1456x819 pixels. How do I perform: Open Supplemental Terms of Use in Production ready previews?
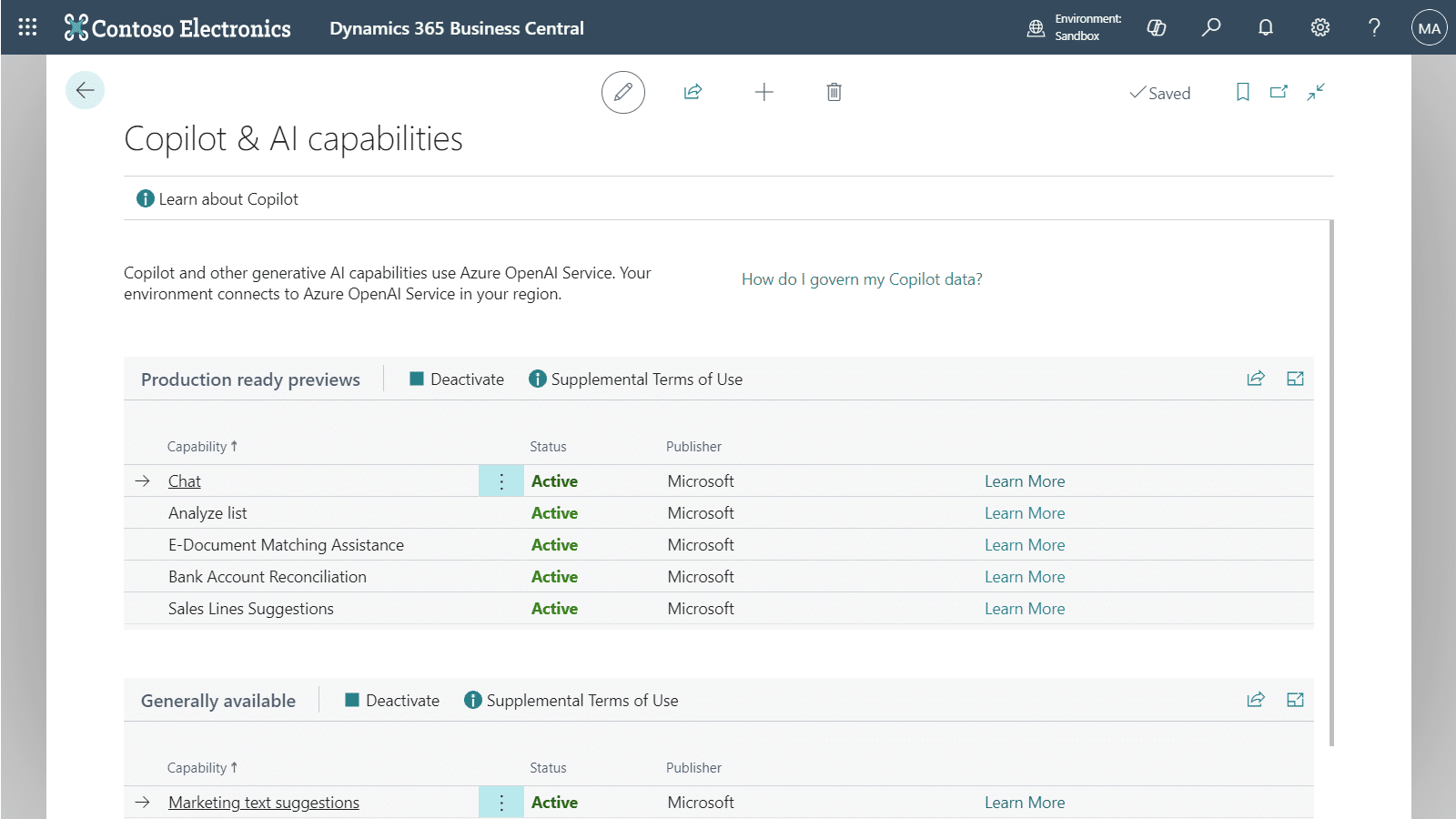636,379
